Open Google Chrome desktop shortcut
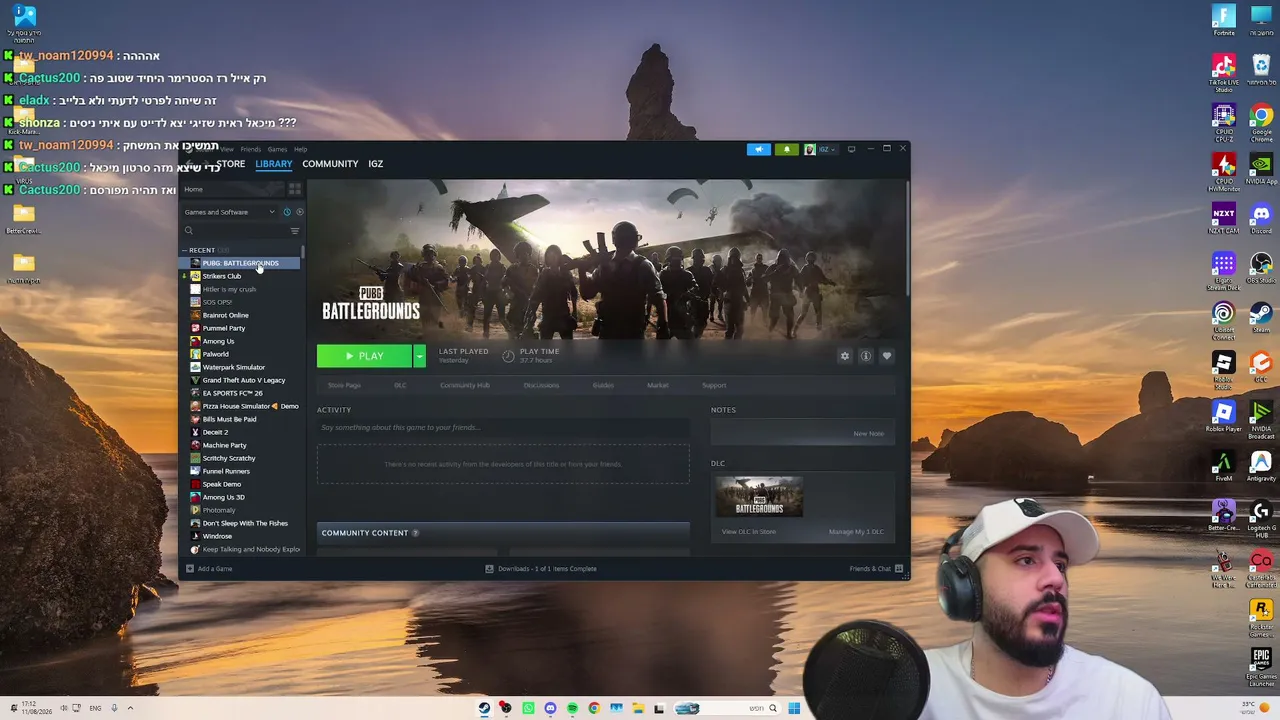Viewport: 1280px width, 720px height. pos(1261,120)
